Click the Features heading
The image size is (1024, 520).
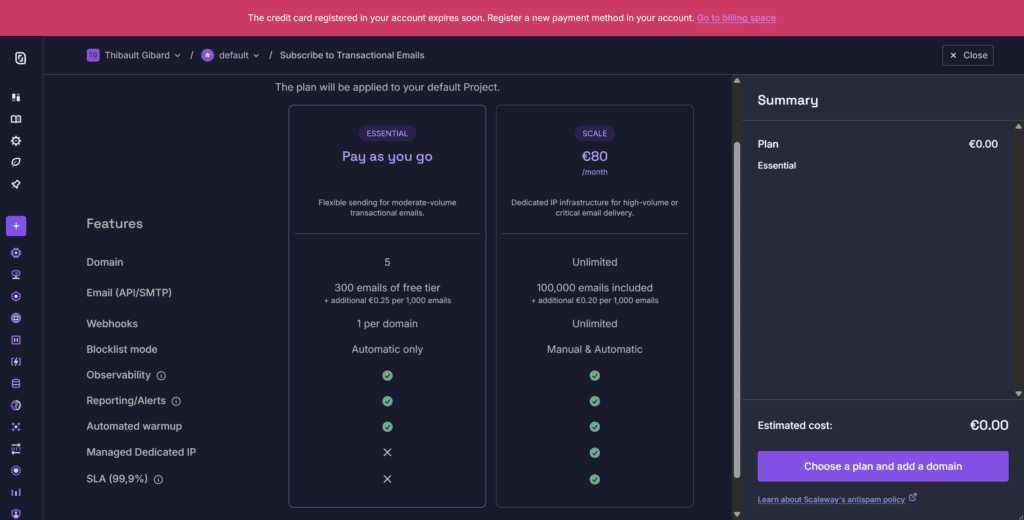(x=114, y=223)
